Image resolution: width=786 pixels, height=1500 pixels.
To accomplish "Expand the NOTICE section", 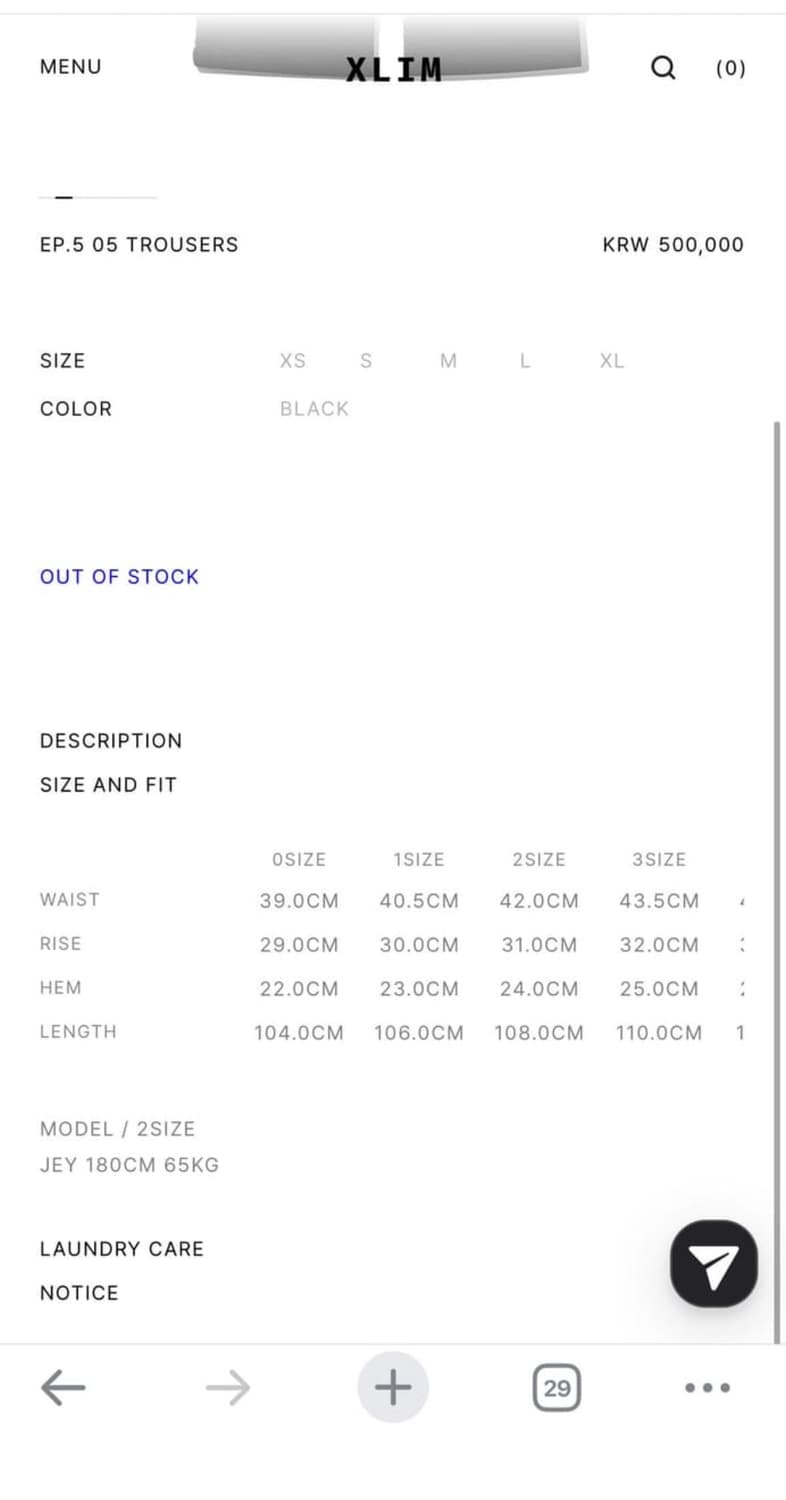I will point(79,1293).
